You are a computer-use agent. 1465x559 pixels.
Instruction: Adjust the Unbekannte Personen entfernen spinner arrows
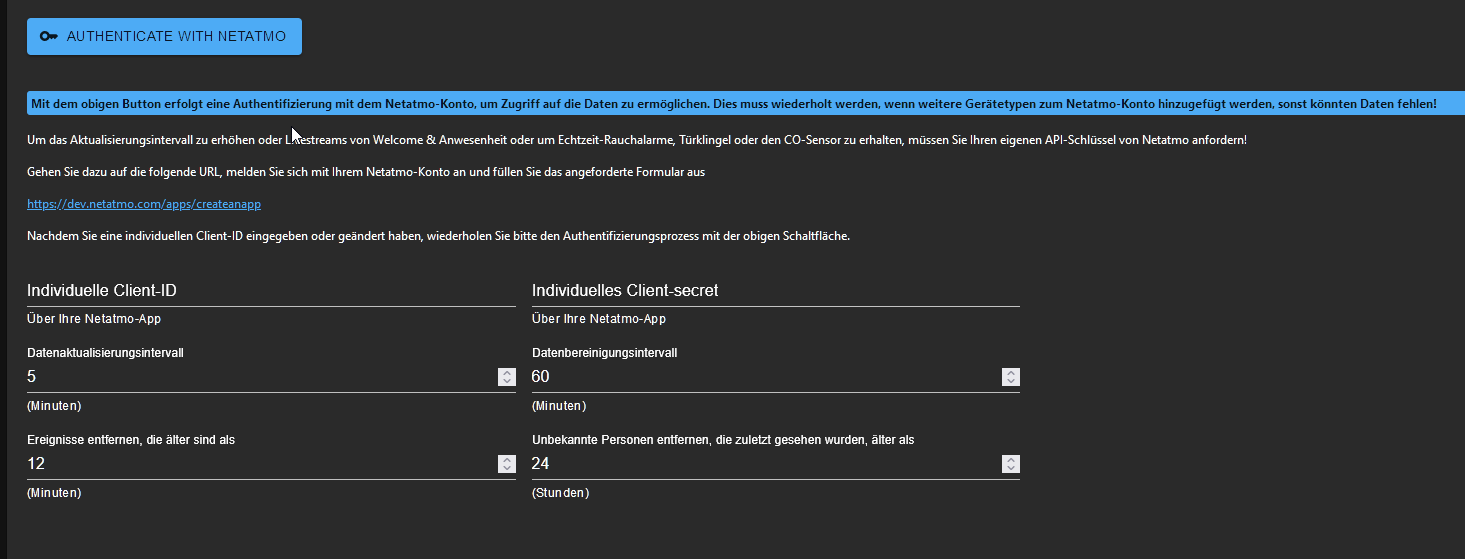[x=1011, y=464]
